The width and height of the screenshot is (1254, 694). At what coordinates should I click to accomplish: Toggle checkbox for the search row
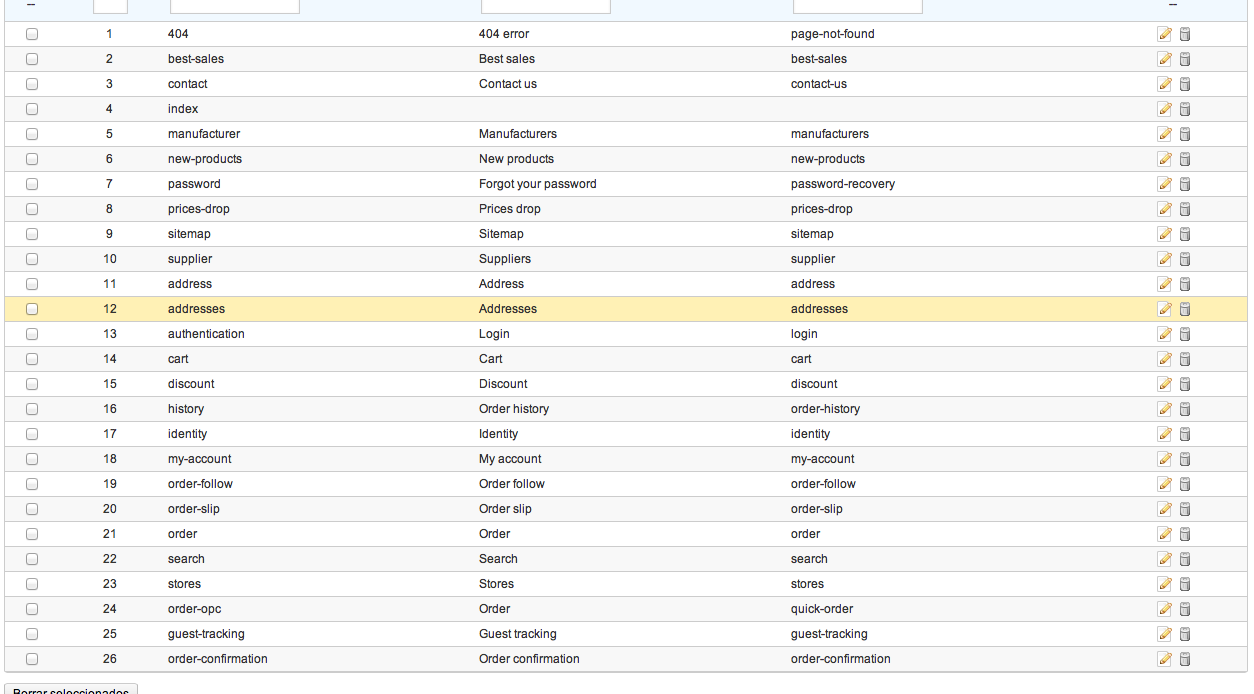32,559
